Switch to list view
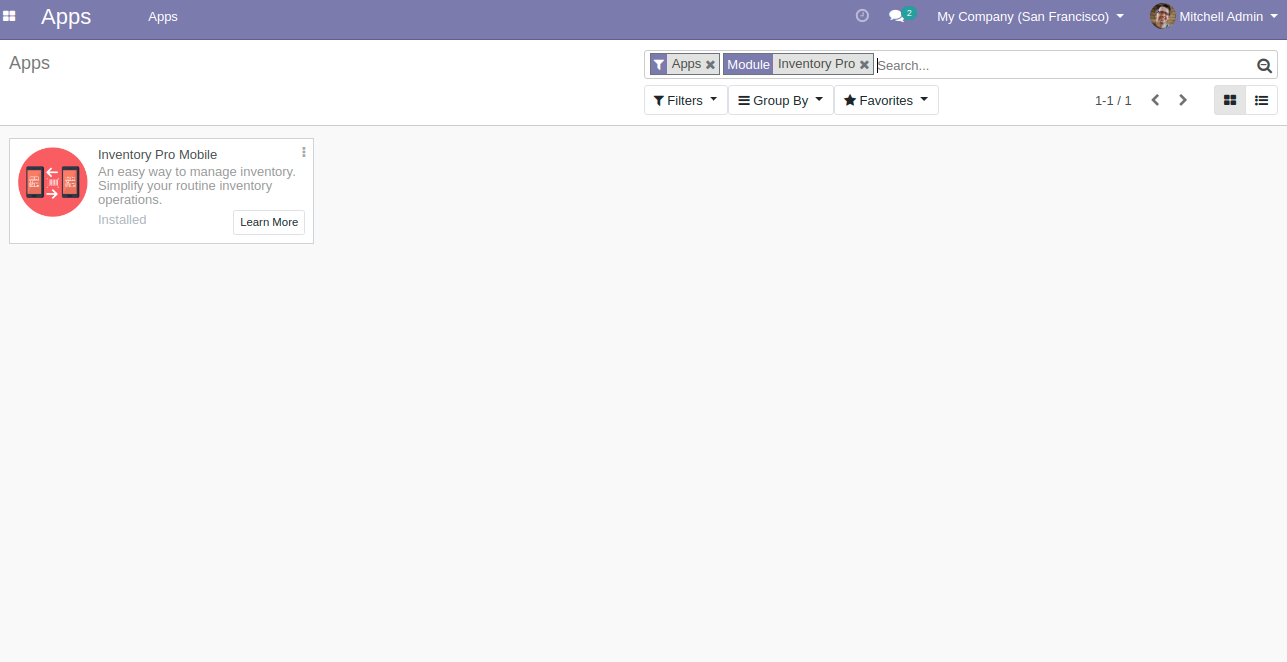1287x662 pixels. (x=1261, y=100)
